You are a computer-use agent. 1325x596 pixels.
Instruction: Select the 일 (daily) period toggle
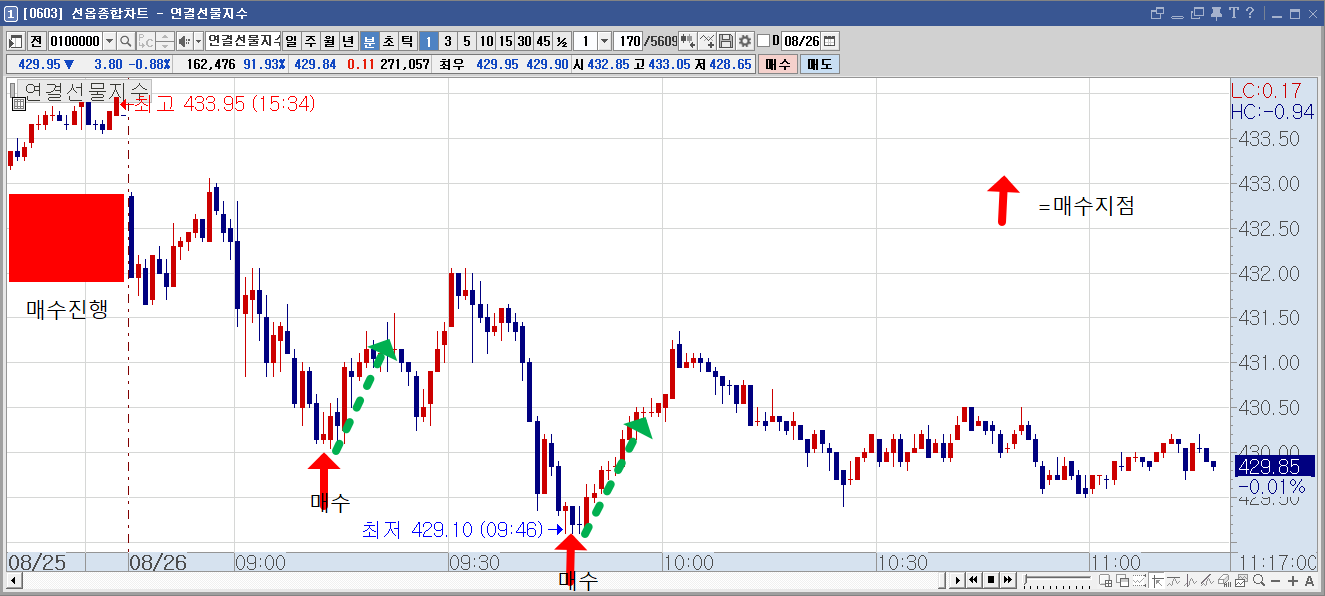point(292,41)
